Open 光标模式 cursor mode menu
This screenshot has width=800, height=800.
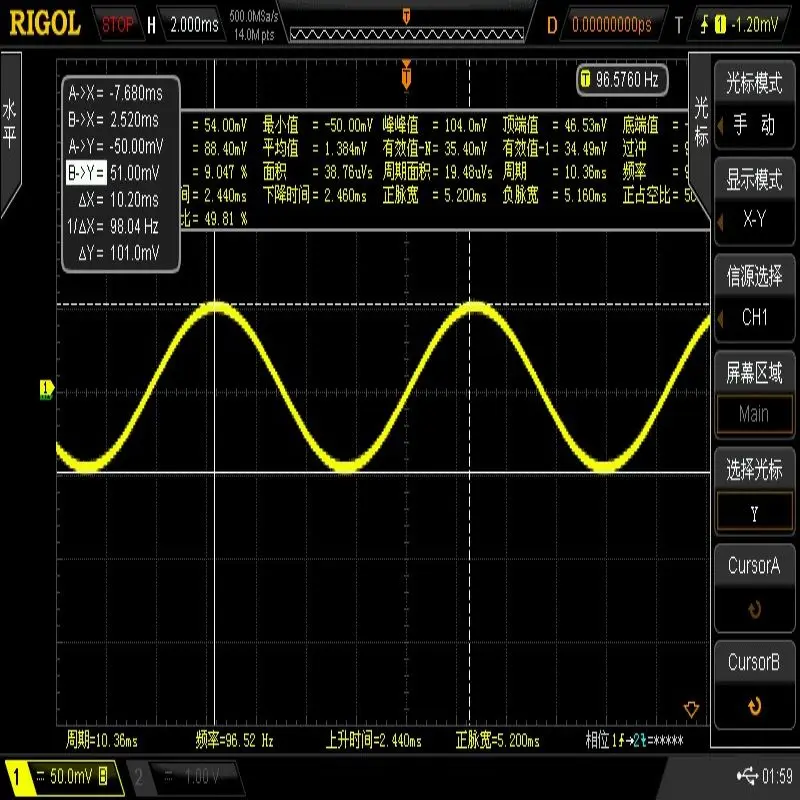754,105
